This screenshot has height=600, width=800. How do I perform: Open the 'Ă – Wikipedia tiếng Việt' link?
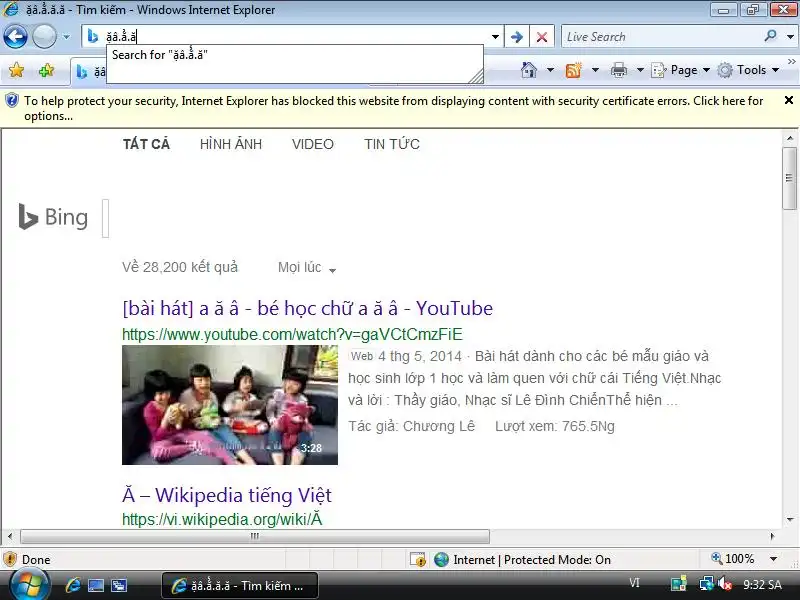227,495
